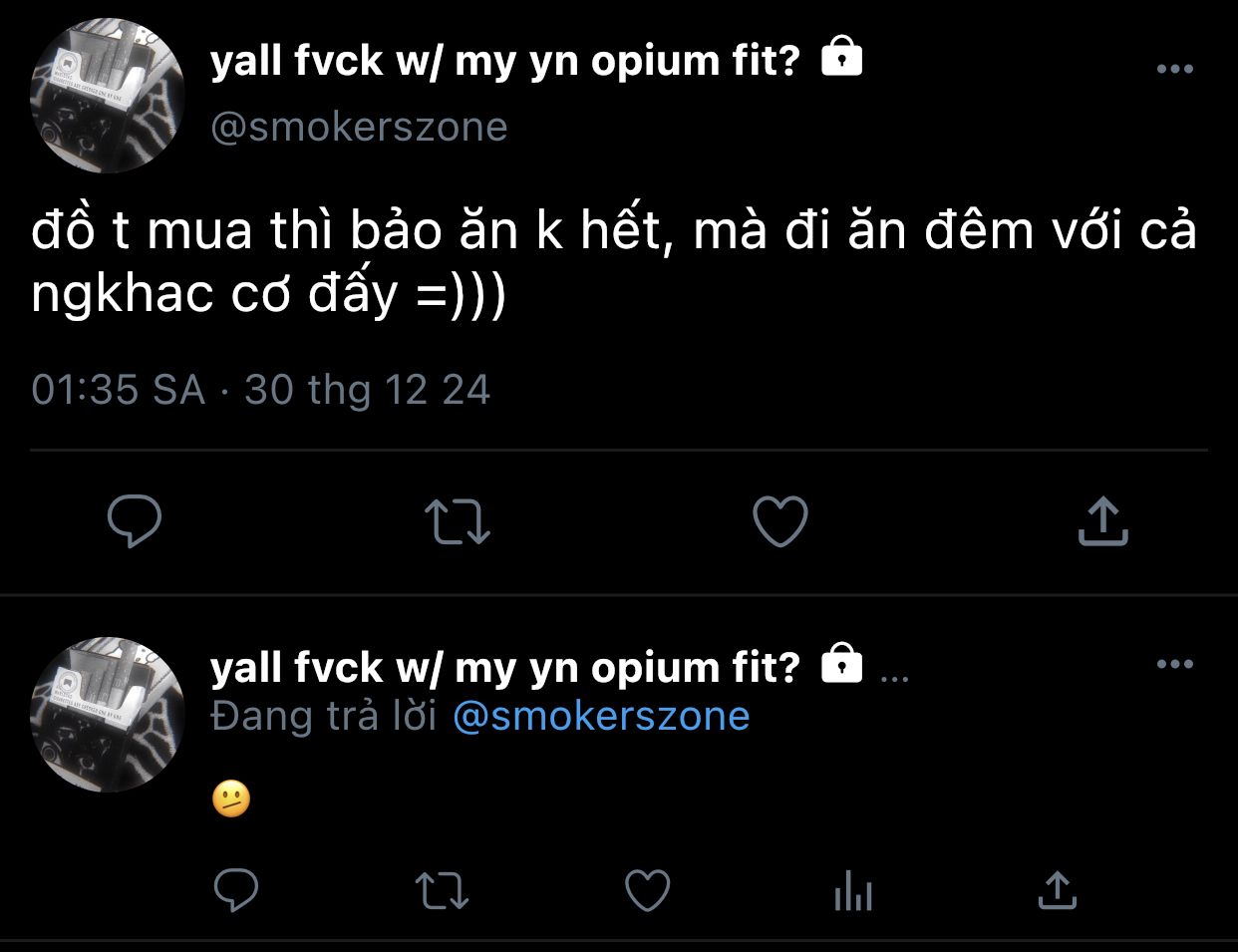Image resolution: width=1238 pixels, height=952 pixels.
Task: Like the main tweet
Action: point(779,521)
